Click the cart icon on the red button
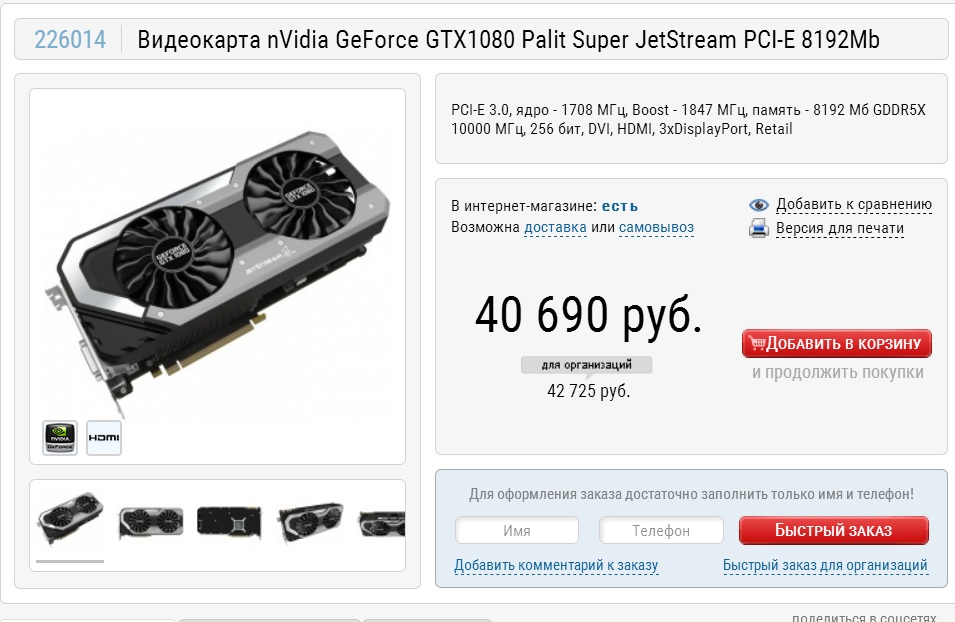Image resolution: width=955 pixels, height=622 pixels. coord(757,344)
